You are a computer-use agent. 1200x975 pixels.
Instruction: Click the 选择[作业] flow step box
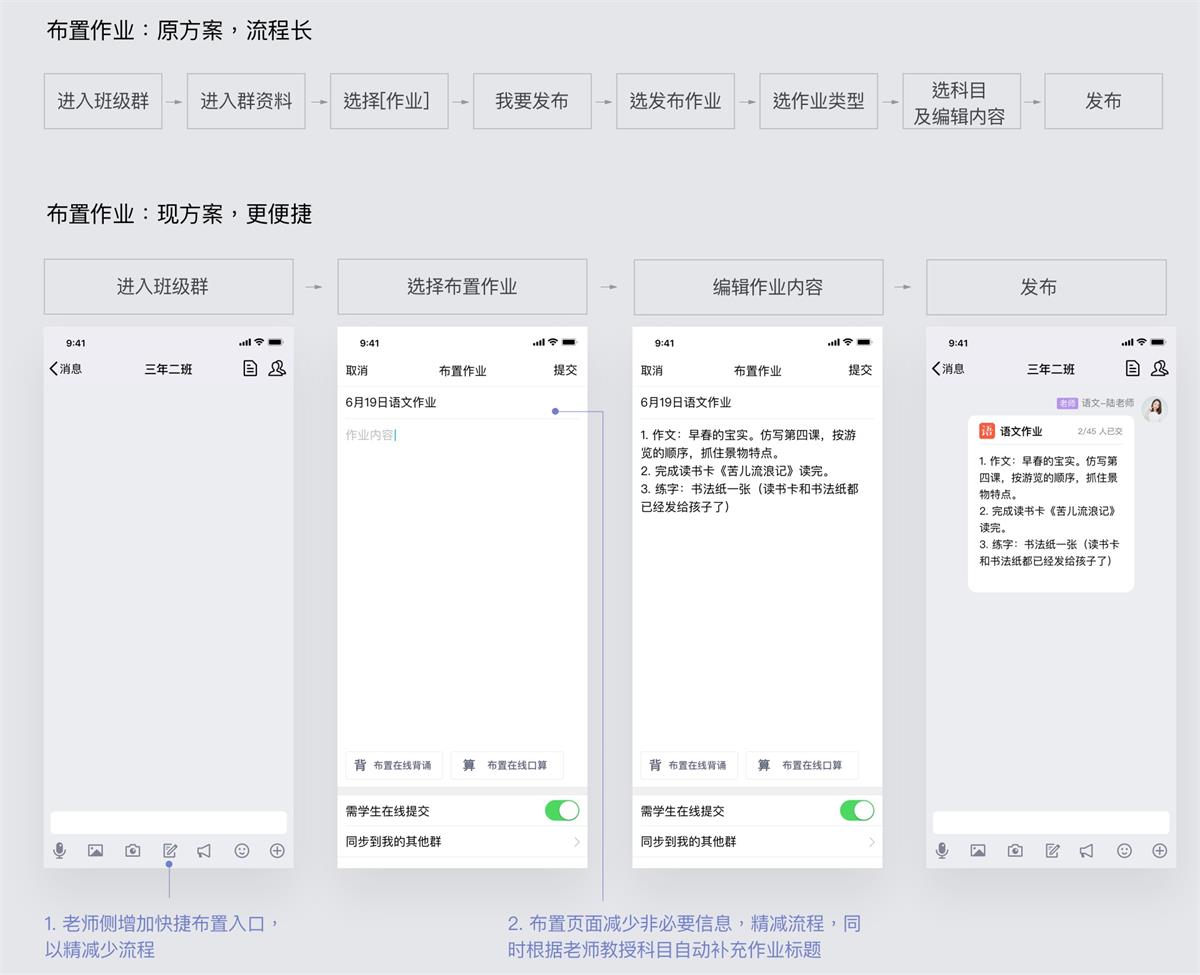click(x=389, y=101)
